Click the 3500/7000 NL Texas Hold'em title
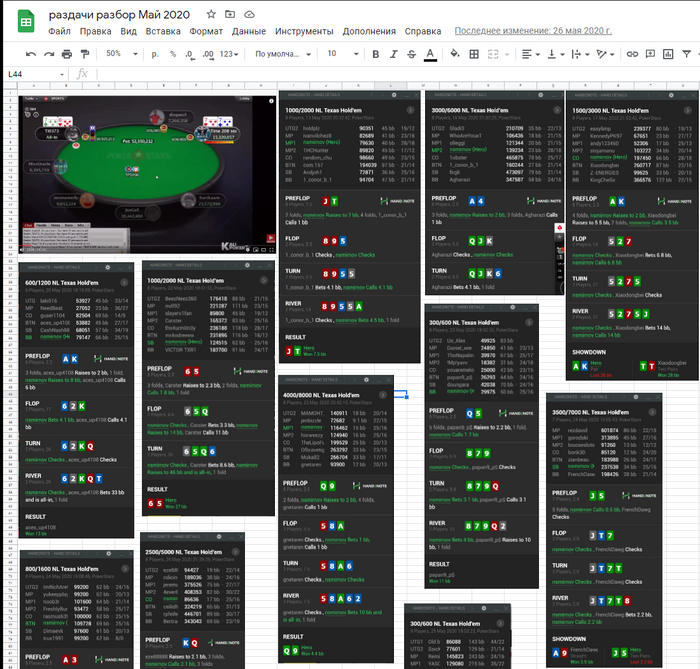The width and height of the screenshot is (700, 669). point(590,412)
